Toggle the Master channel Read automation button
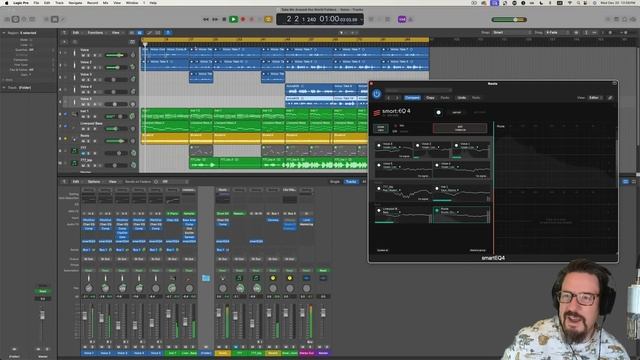Viewport: 640px width, 360px height. [323, 270]
